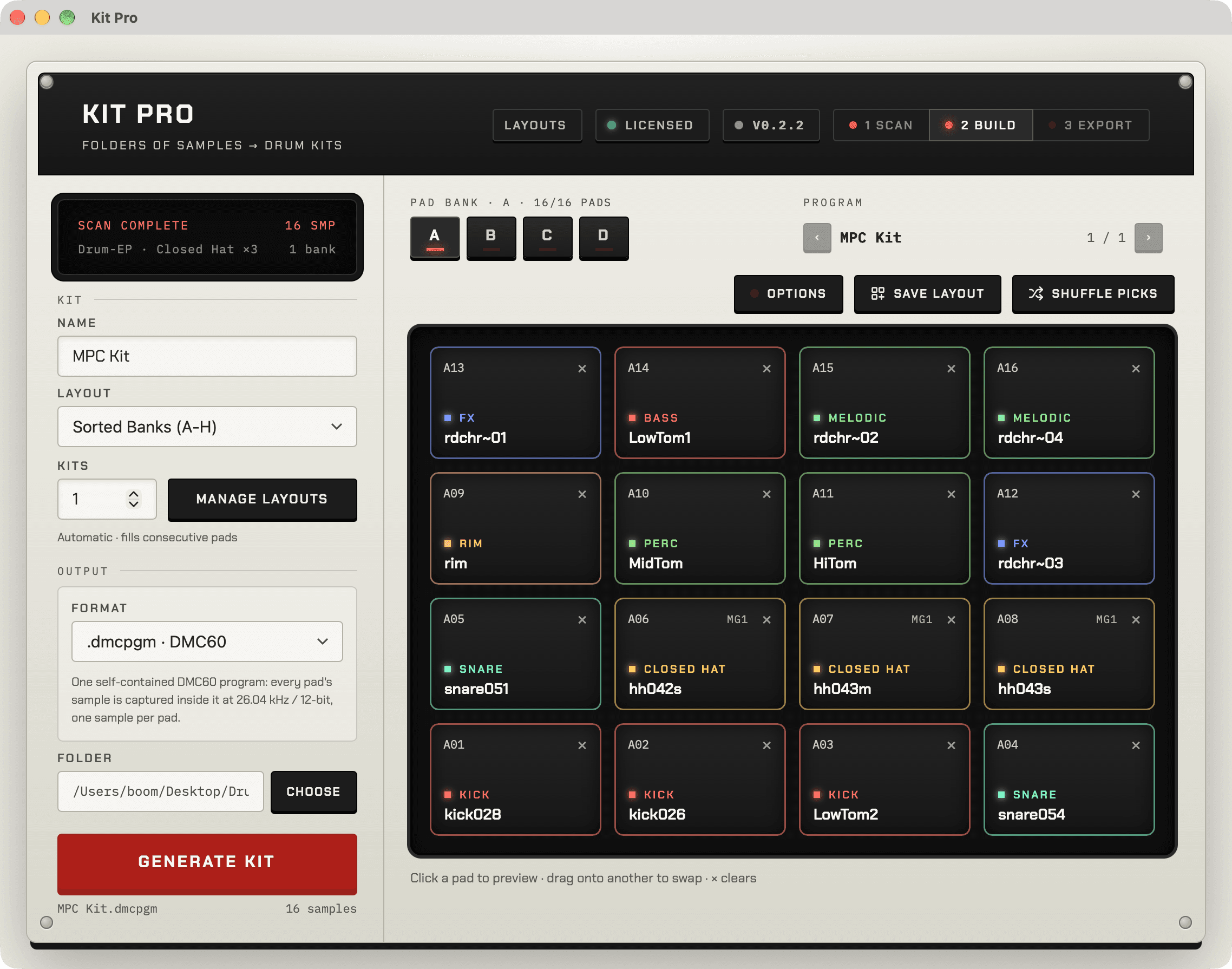This screenshot has height=969, width=1232.
Task: Preview the A11 HiTom perc pad
Action: (884, 528)
